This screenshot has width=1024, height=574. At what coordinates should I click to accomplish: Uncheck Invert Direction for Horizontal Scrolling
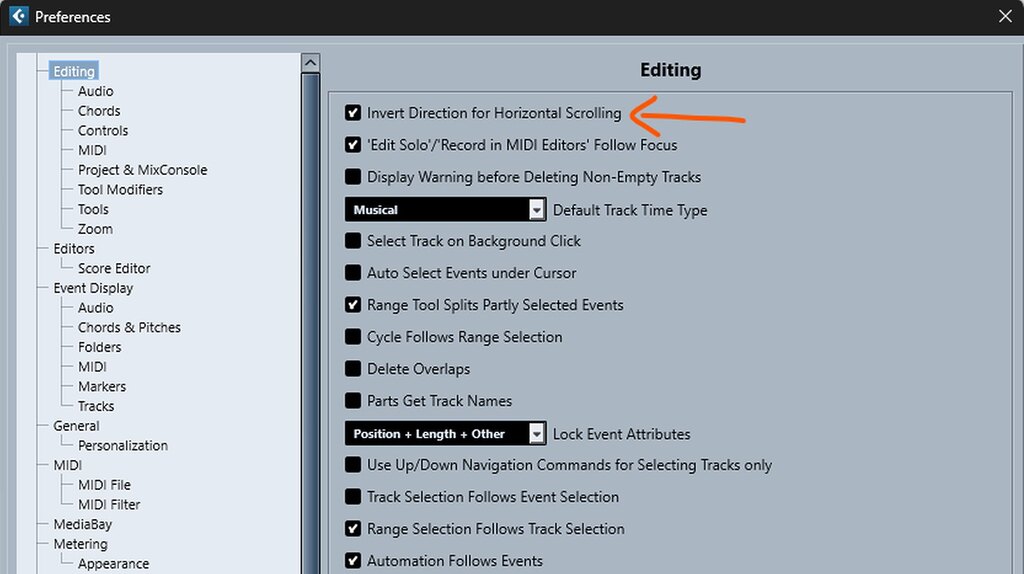pyautogui.click(x=353, y=113)
